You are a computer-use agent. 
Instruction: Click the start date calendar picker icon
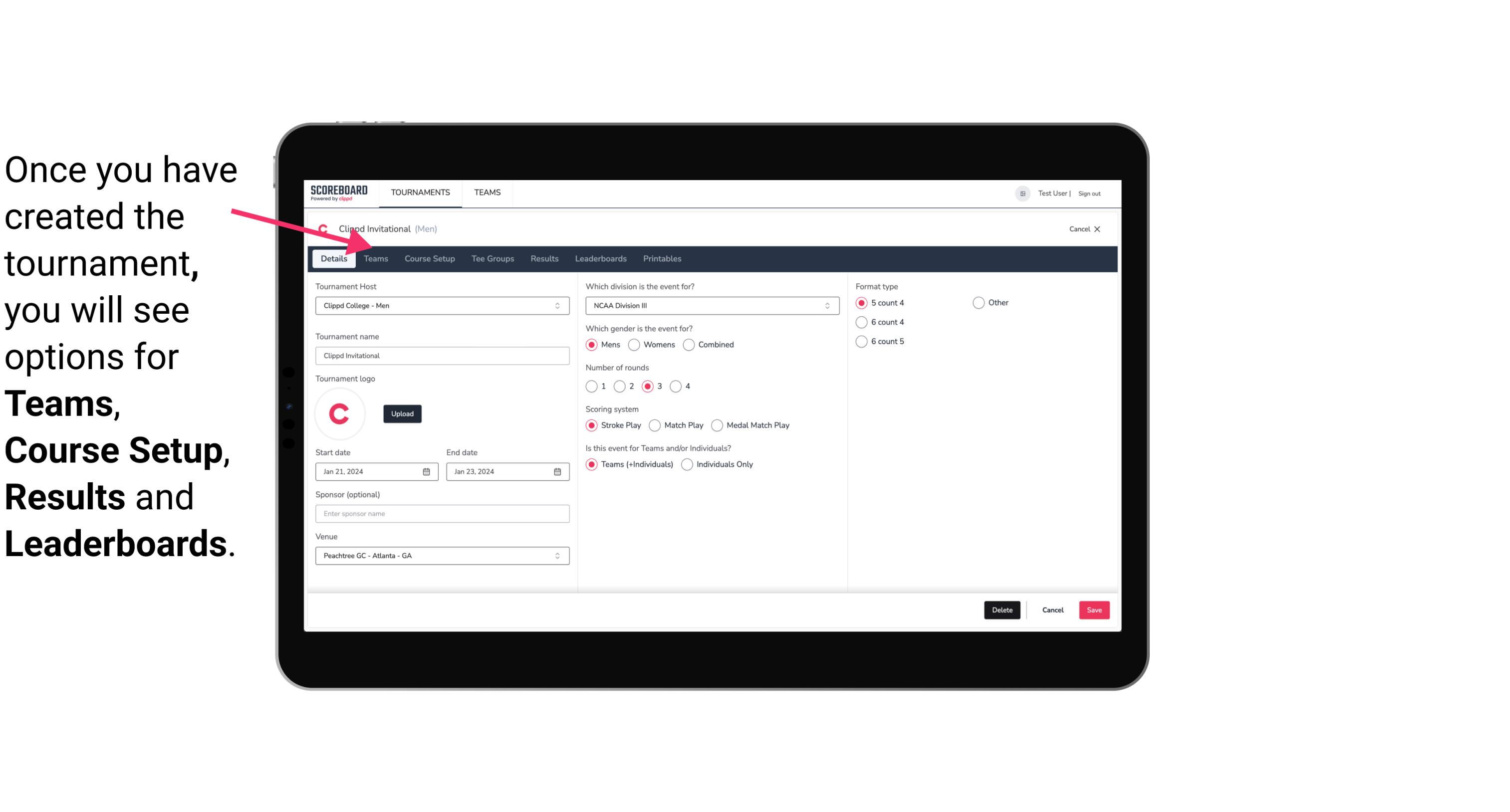coord(428,471)
